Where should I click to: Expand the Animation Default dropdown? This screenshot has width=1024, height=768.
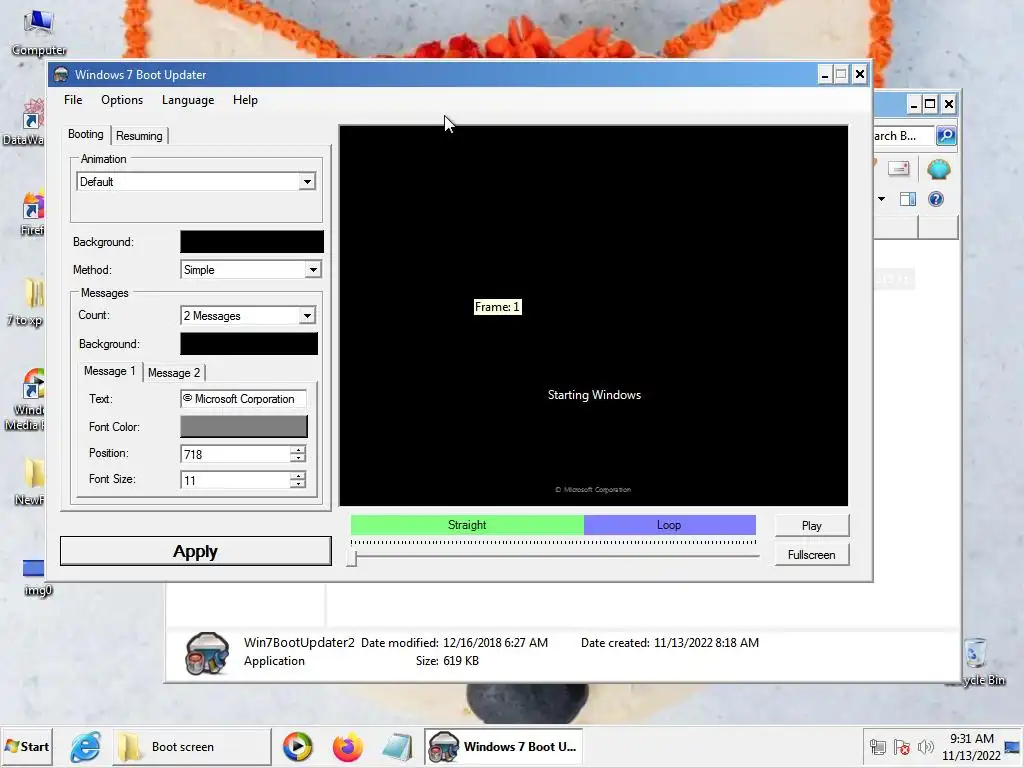307,182
